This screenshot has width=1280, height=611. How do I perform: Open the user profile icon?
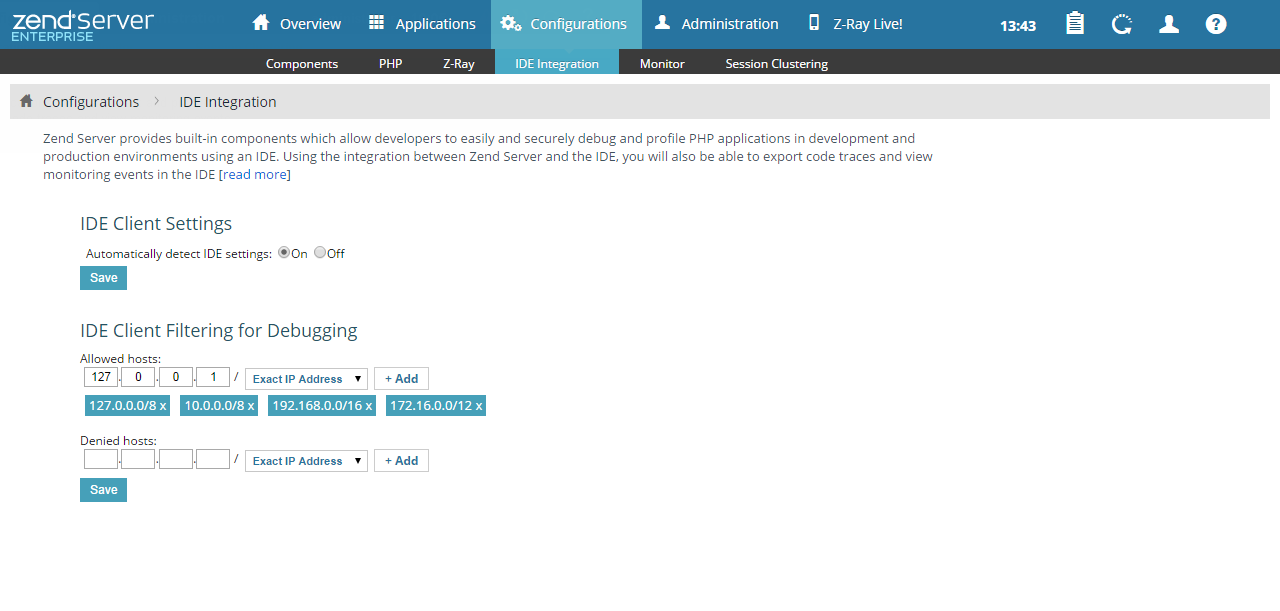coord(1169,24)
